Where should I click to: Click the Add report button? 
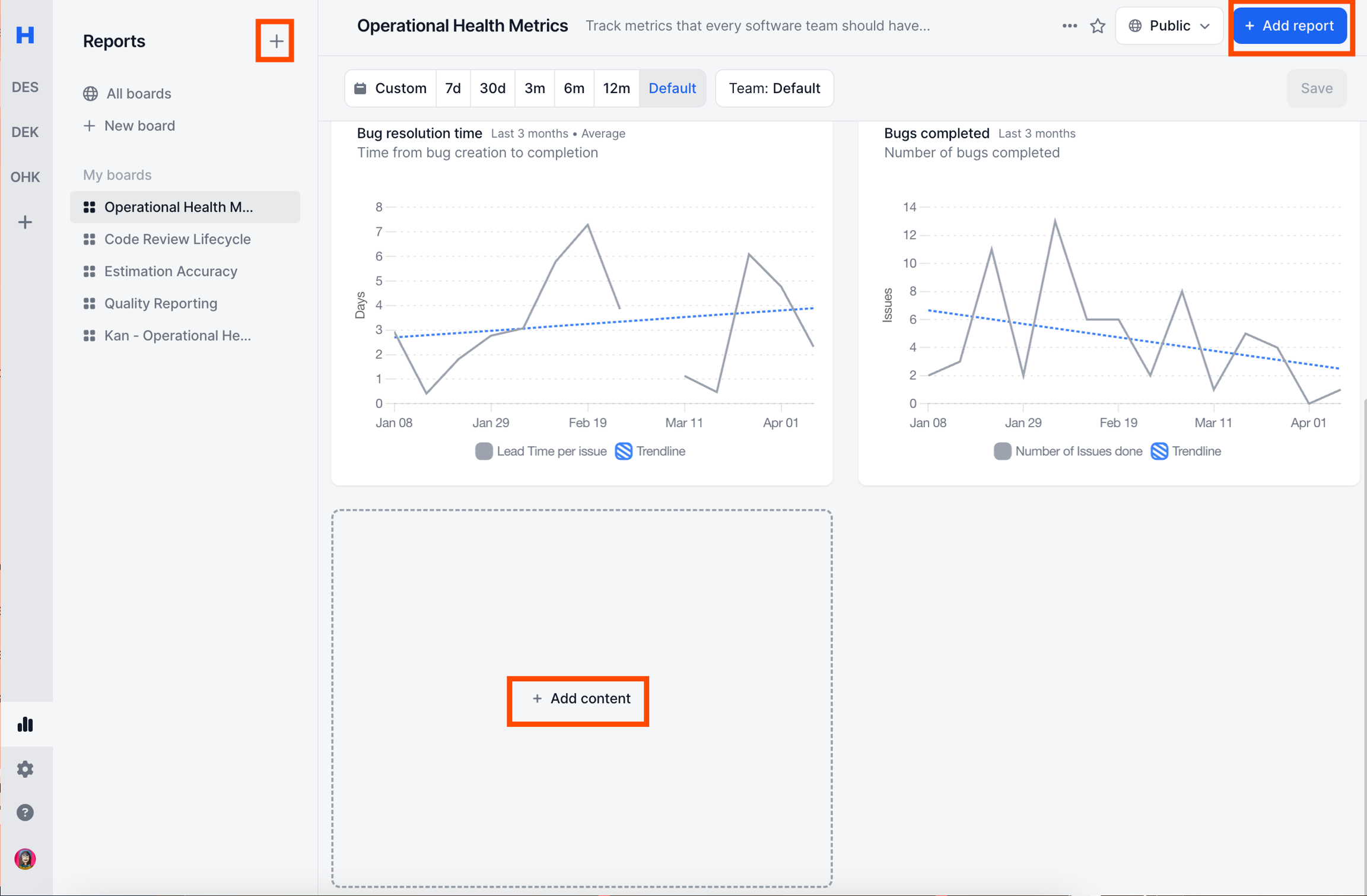1289,26
